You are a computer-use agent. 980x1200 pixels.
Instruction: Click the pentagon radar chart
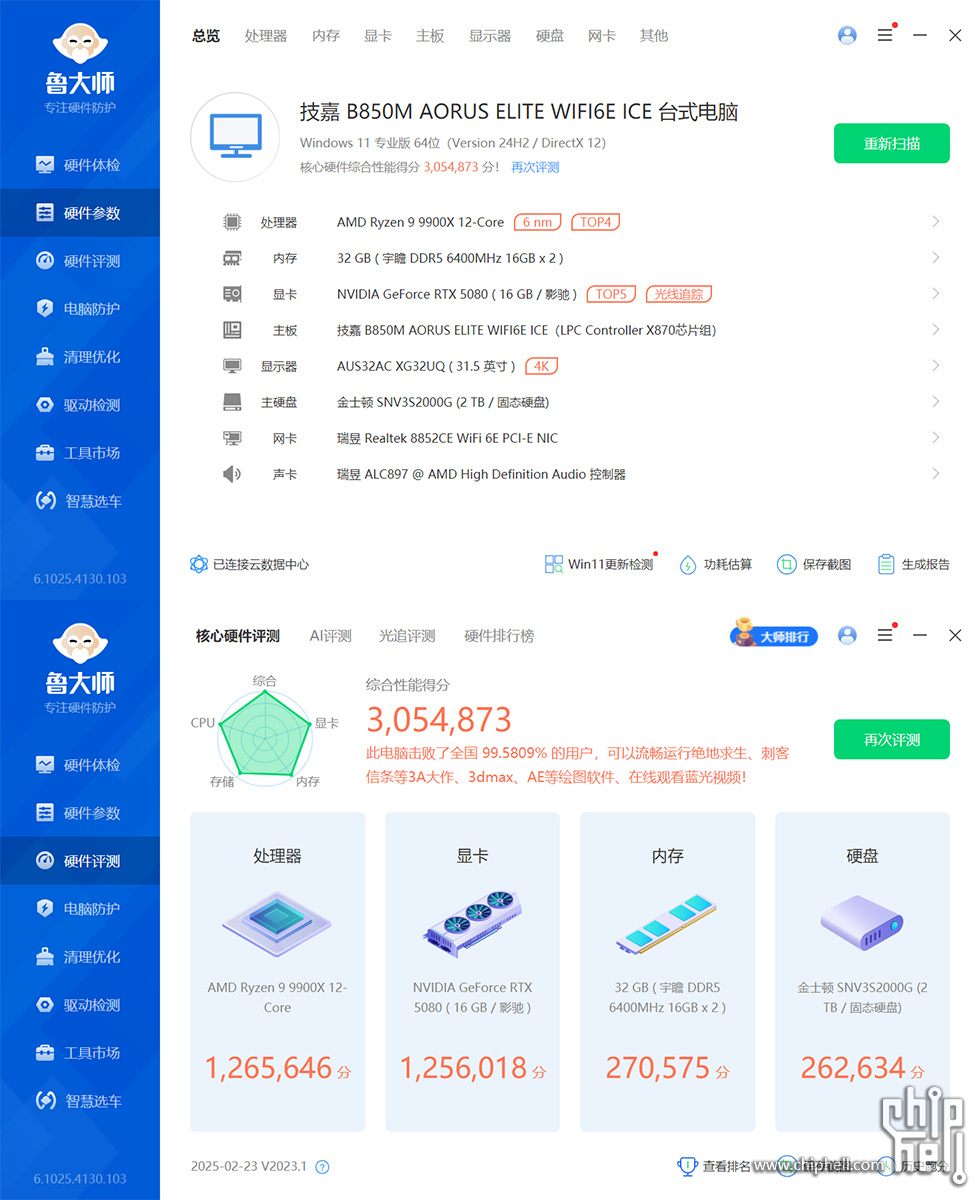265,736
